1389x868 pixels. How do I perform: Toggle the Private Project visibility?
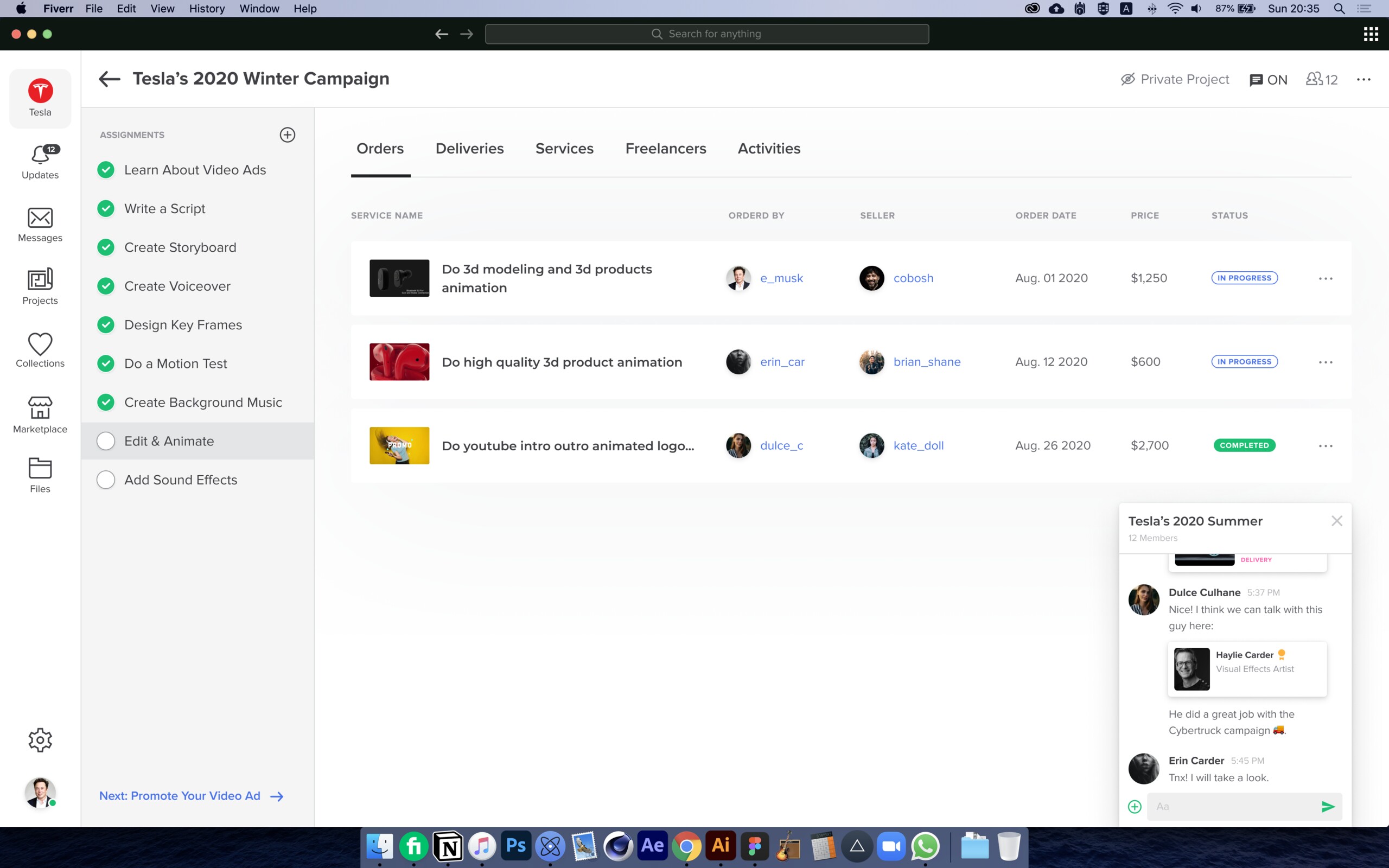click(x=1174, y=79)
